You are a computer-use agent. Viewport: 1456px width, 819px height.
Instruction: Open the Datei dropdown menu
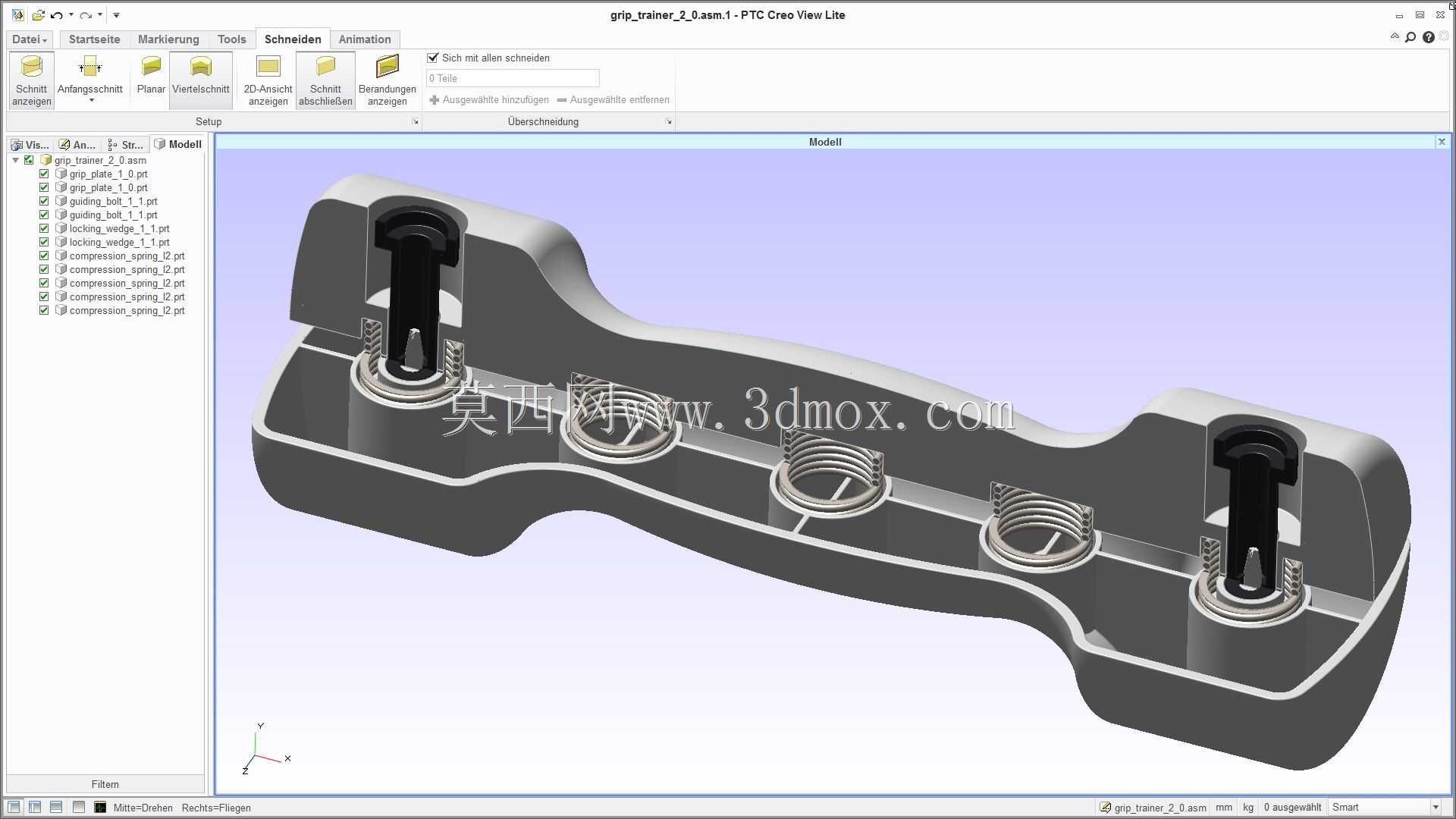(30, 39)
